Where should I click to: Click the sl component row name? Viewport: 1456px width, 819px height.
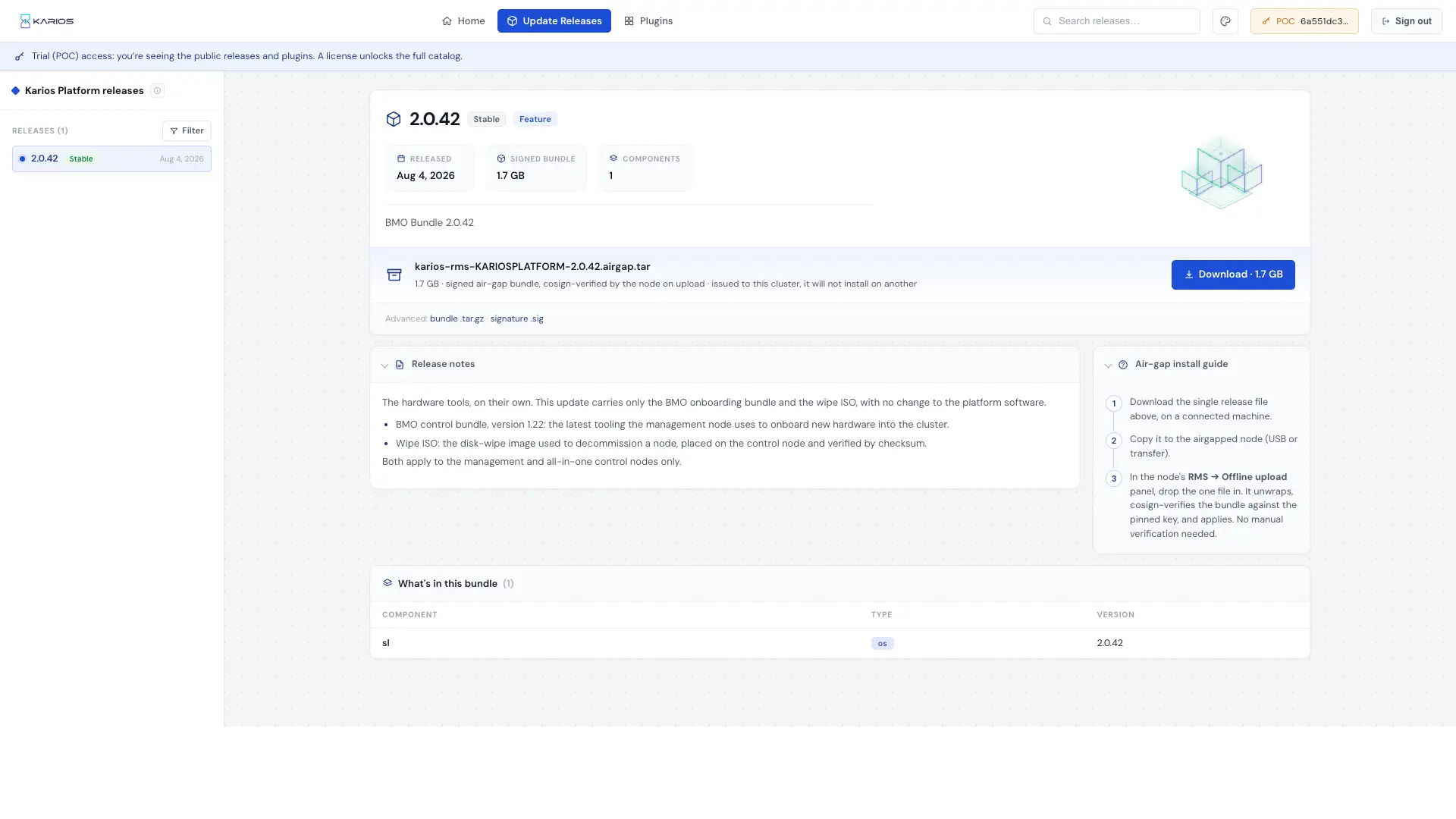tap(386, 643)
